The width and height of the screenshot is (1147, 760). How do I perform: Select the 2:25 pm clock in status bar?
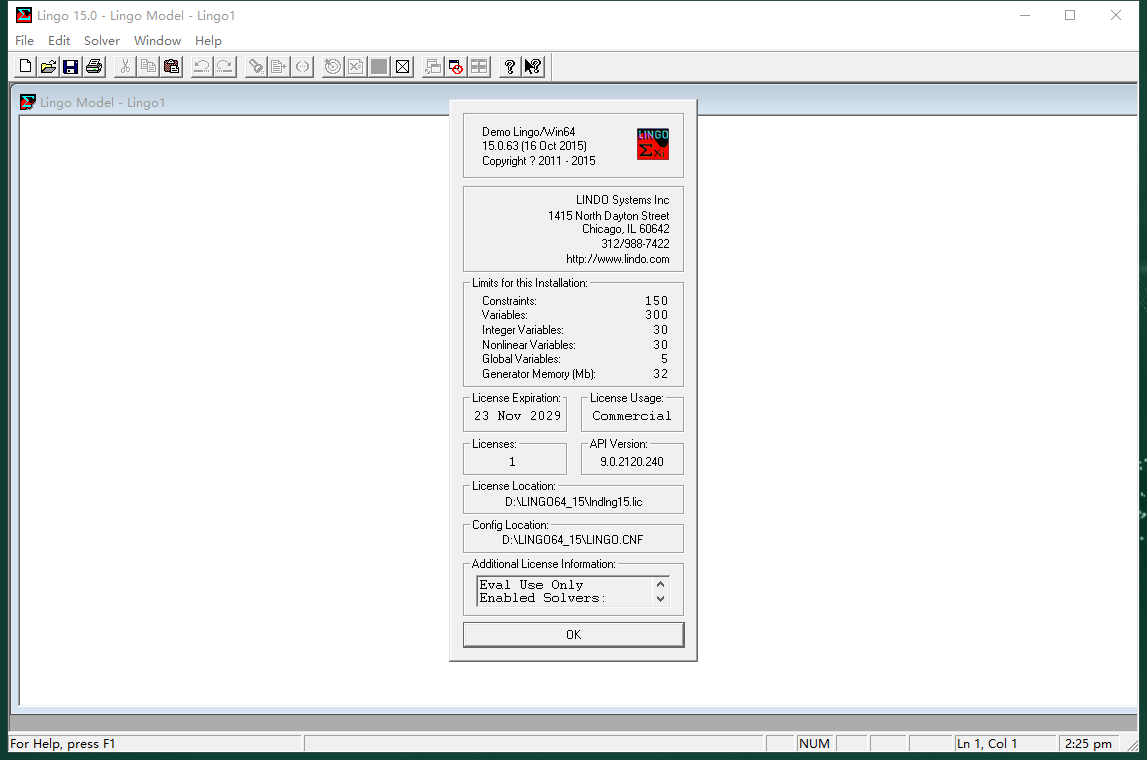1088,743
